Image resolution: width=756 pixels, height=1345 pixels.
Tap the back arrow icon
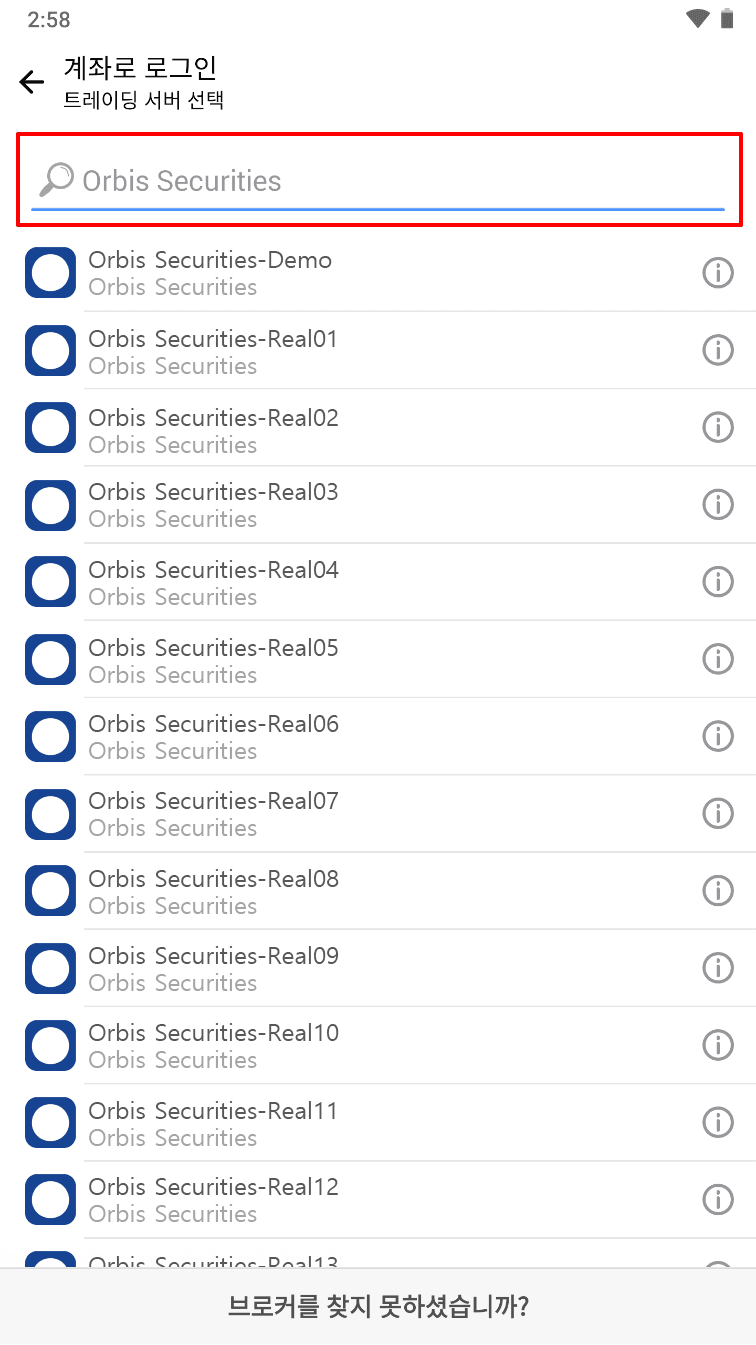(32, 82)
